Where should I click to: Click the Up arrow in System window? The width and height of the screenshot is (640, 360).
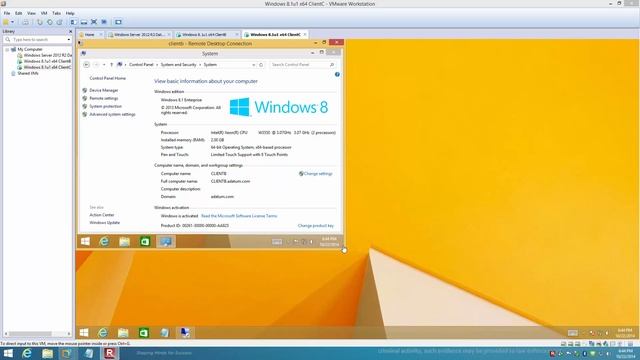click(x=111, y=64)
